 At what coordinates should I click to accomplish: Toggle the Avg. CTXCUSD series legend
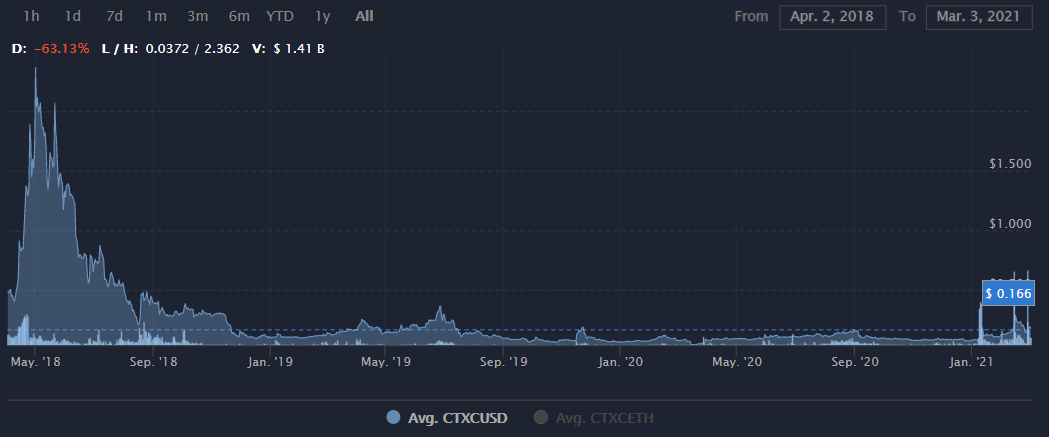[448, 418]
